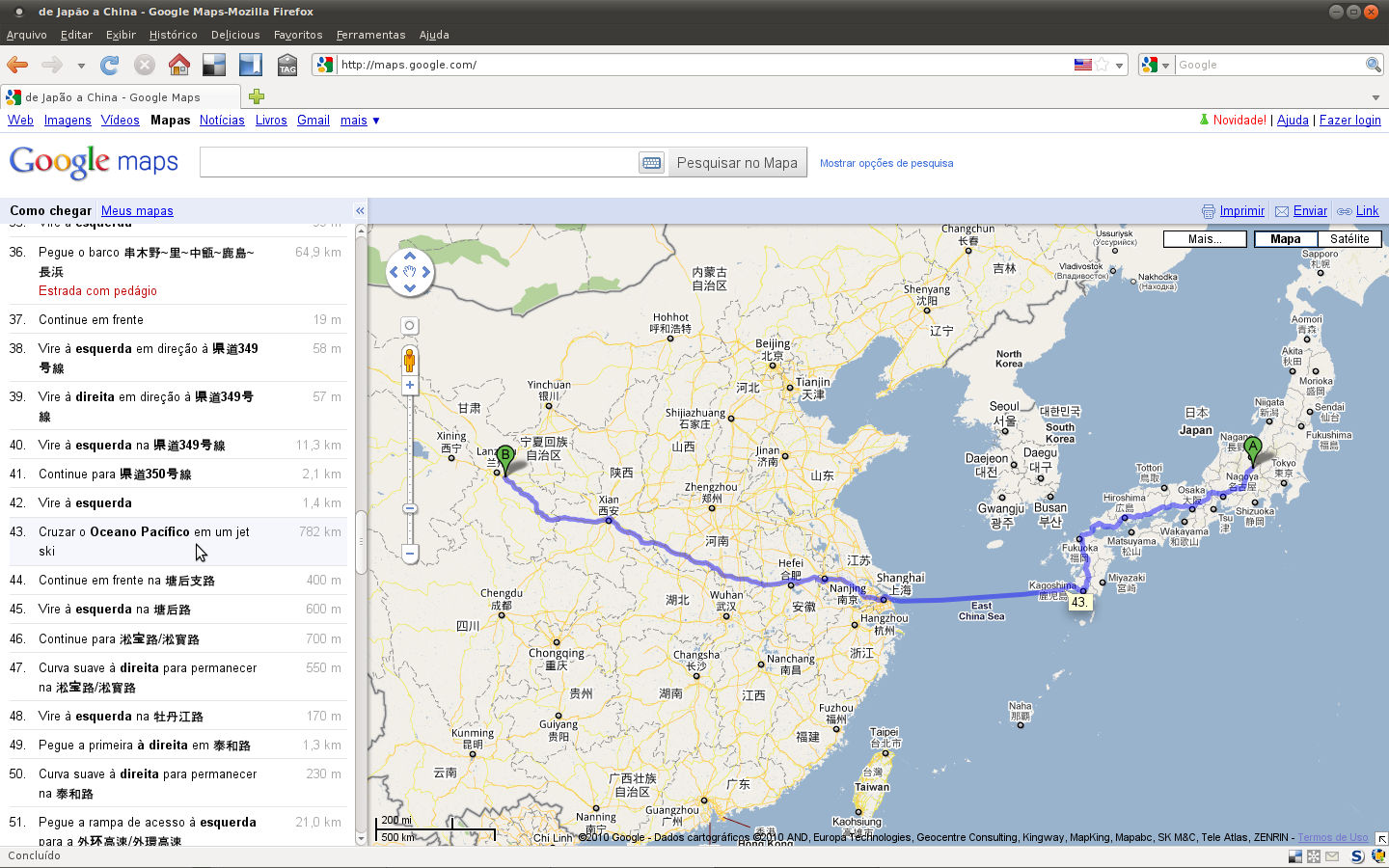Image resolution: width=1389 pixels, height=868 pixels.
Task: Open the Exibir menu
Action: click(x=121, y=35)
